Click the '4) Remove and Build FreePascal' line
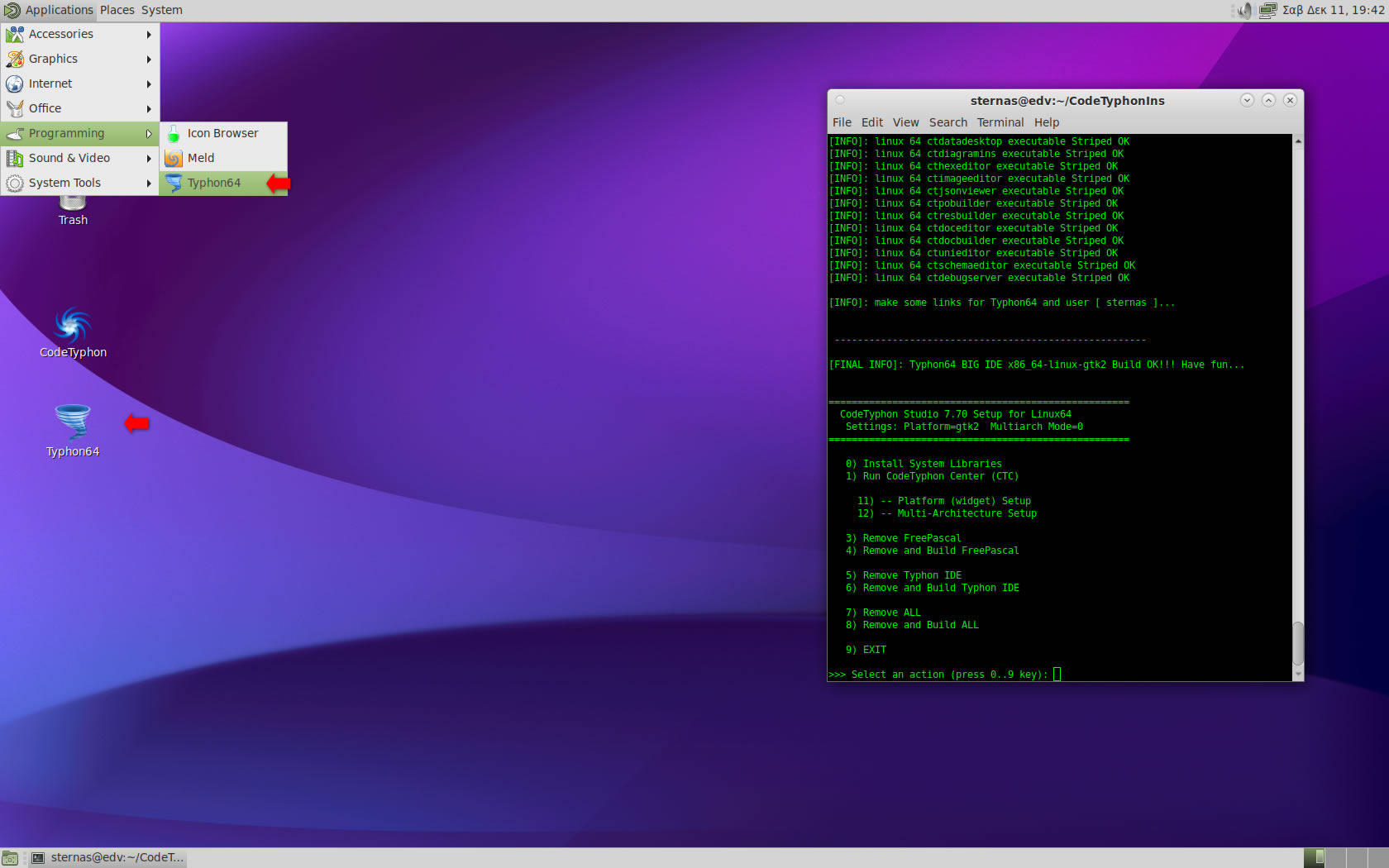 933,551
